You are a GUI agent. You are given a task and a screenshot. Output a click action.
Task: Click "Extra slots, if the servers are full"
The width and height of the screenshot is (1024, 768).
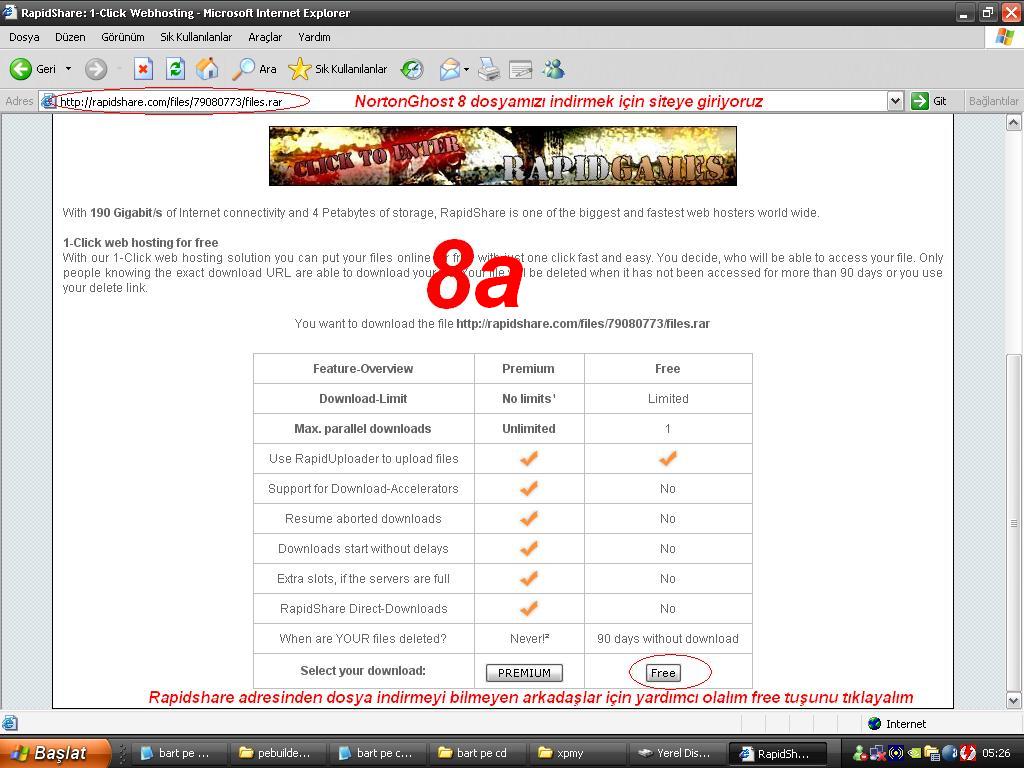[363, 579]
